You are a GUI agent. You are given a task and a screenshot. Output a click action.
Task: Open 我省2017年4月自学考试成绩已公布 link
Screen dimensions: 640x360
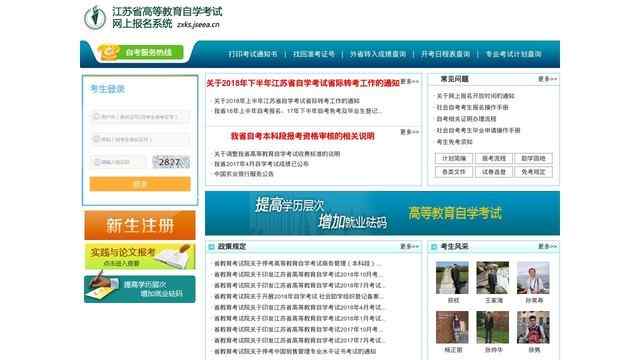tap(261, 164)
